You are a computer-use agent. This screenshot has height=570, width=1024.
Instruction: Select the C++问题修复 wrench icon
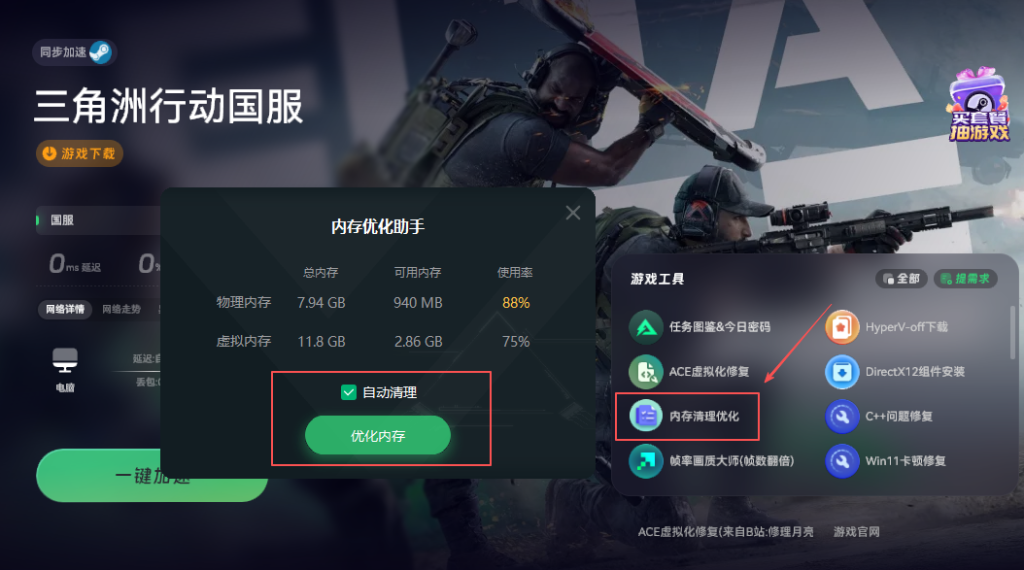pos(842,416)
